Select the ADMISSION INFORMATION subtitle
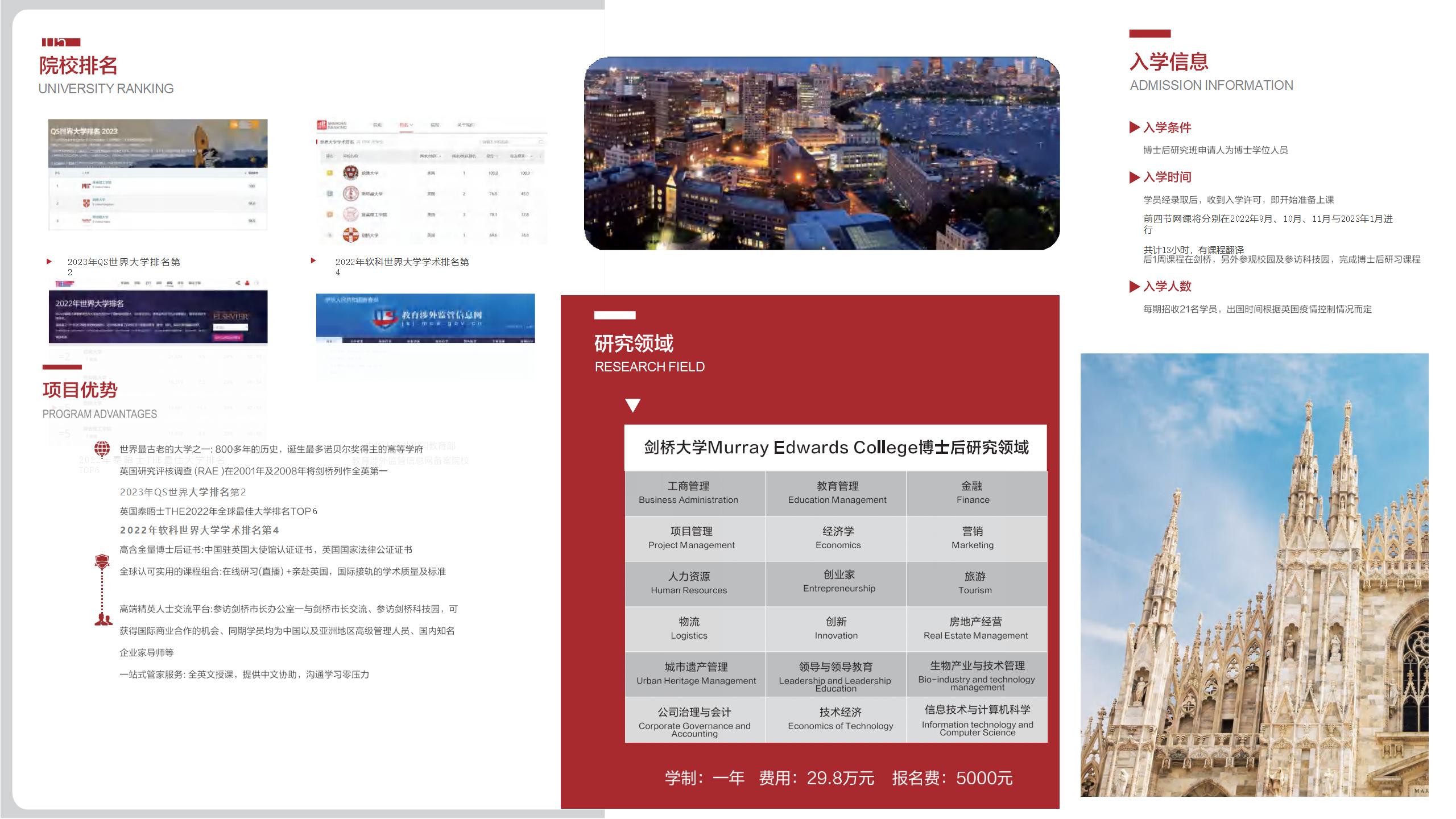The height and width of the screenshot is (819, 1456). point(1211,85)
